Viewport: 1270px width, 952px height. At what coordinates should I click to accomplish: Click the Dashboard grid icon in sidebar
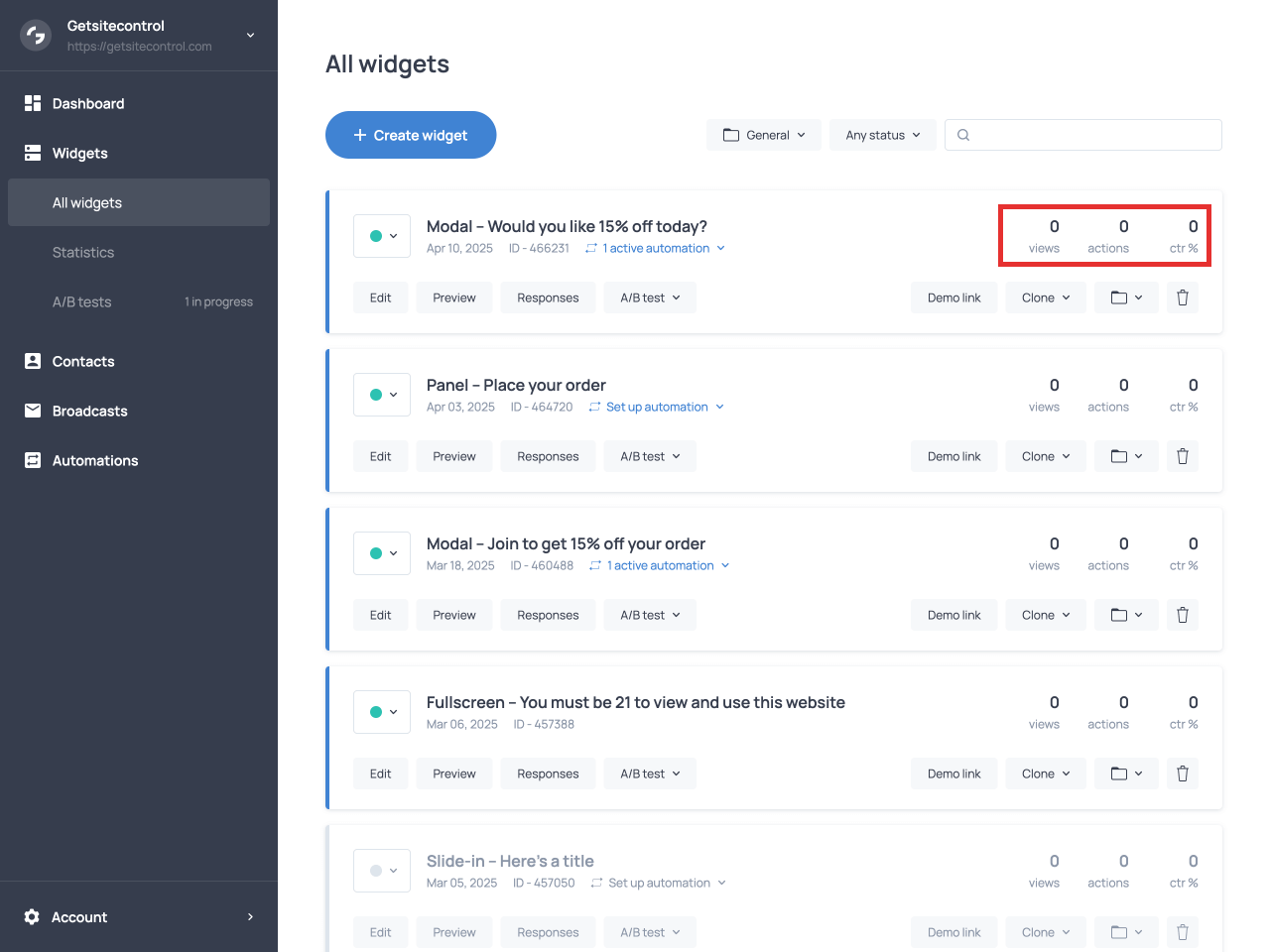(33, 103)
